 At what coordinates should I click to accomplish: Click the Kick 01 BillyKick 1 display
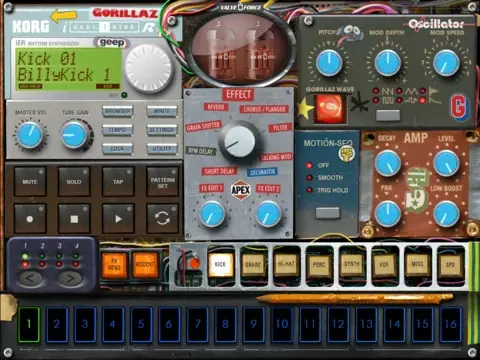pos(68,69)
